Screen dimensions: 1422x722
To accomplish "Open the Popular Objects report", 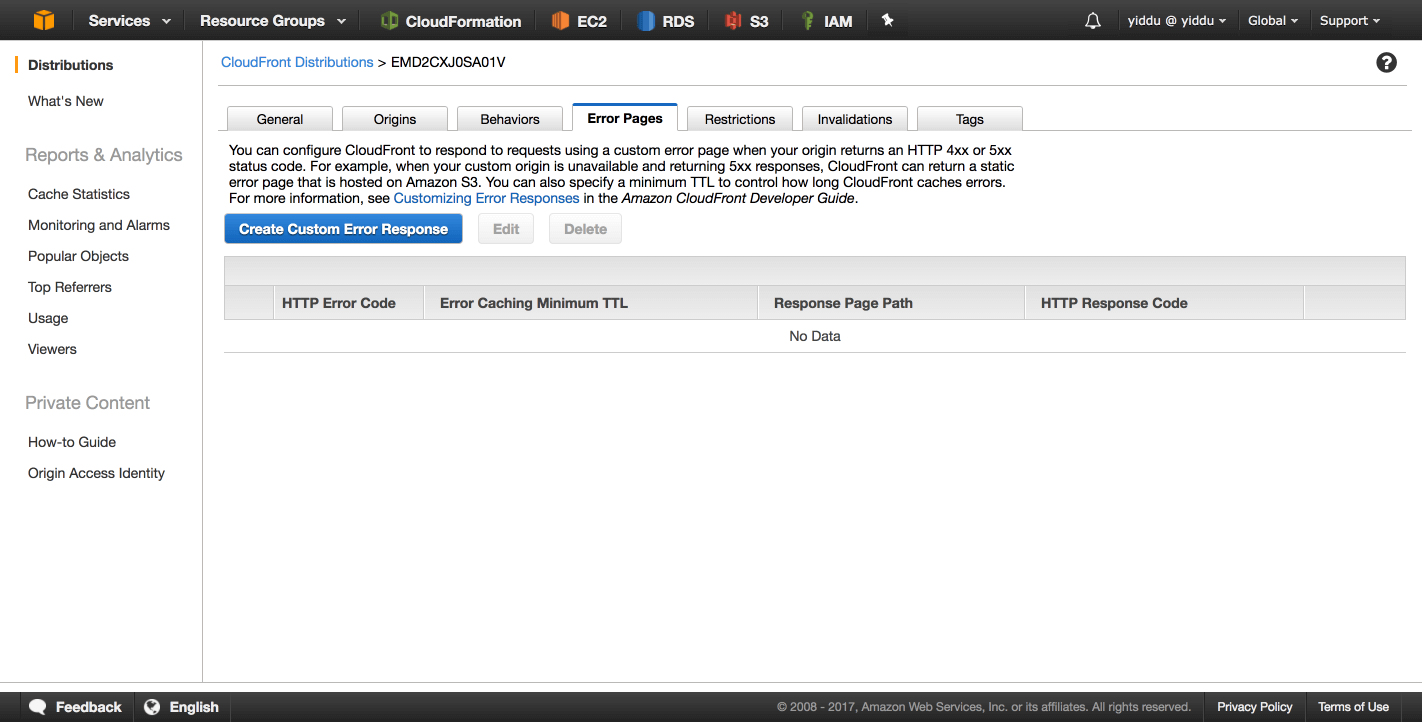I will [x=78, y=256].
